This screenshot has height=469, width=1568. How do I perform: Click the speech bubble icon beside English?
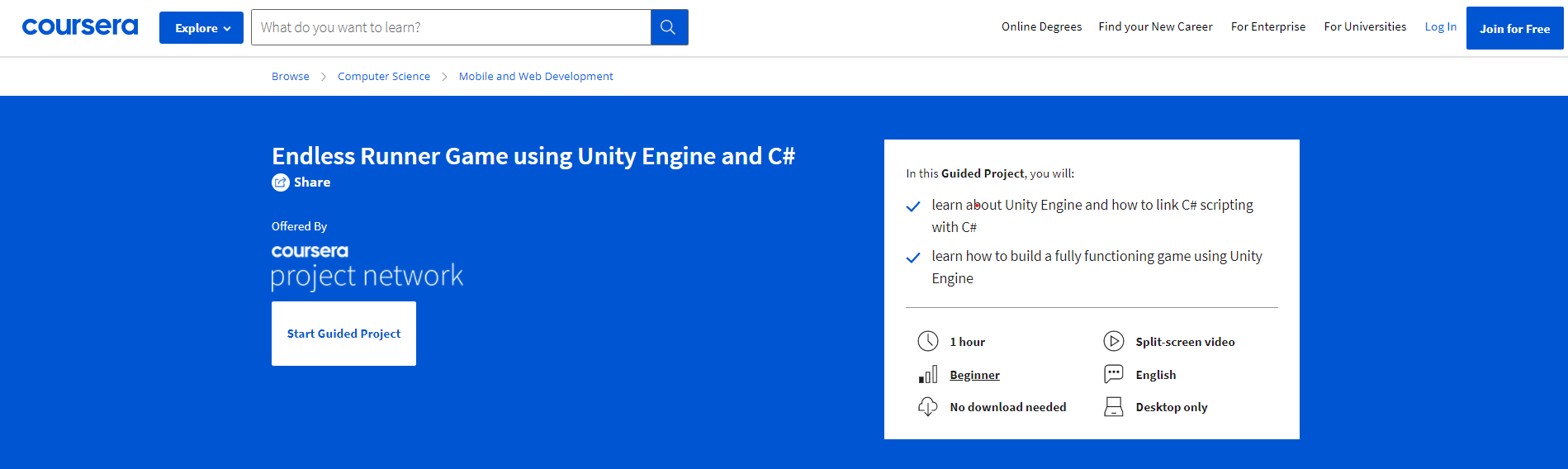[x=1114, y=374]
